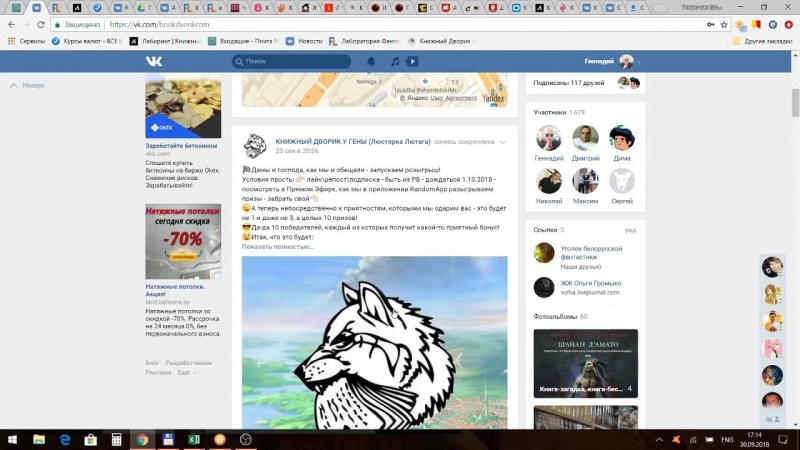Viewport: 800px width, 450px height.
Task: Open Calculator from taskbar
Action: coord(116,440)
